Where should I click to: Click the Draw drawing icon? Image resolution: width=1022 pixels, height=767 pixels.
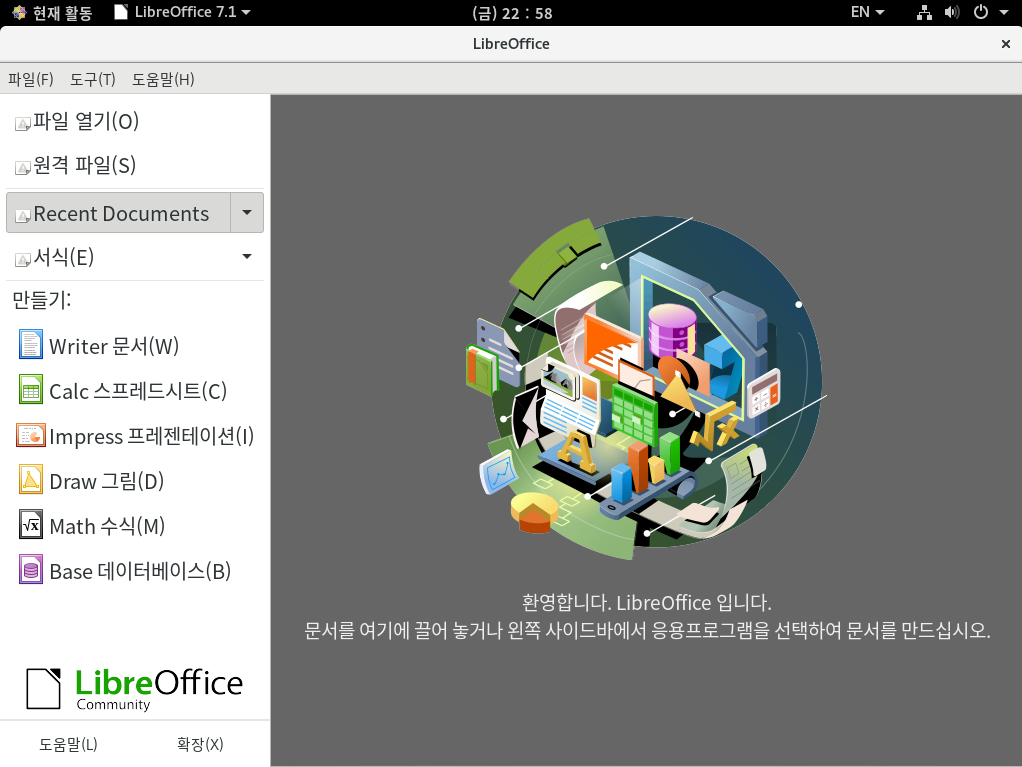coord(31,480)
